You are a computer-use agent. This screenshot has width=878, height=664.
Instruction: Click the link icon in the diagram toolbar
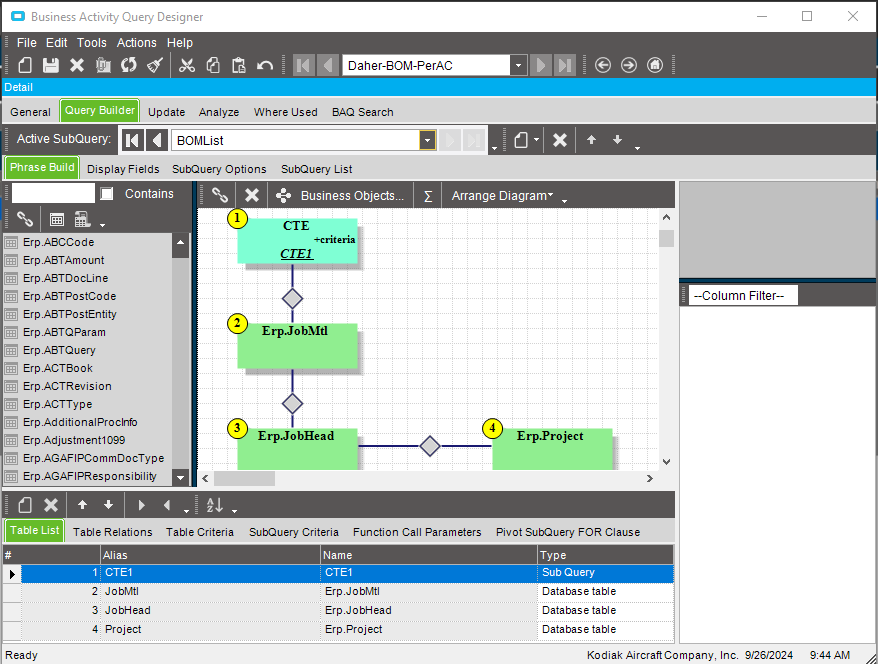[220, 195]
